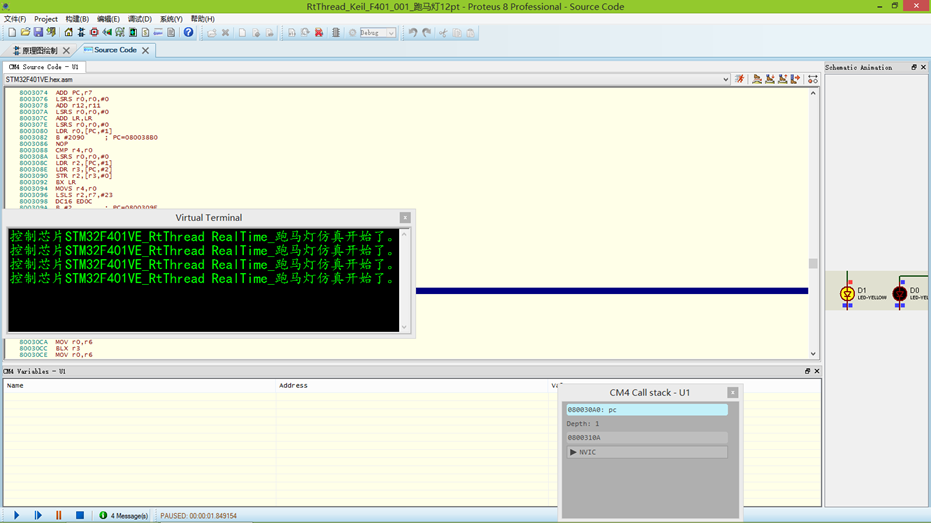Click the Address column header in Variables

[x=413, y=385]
